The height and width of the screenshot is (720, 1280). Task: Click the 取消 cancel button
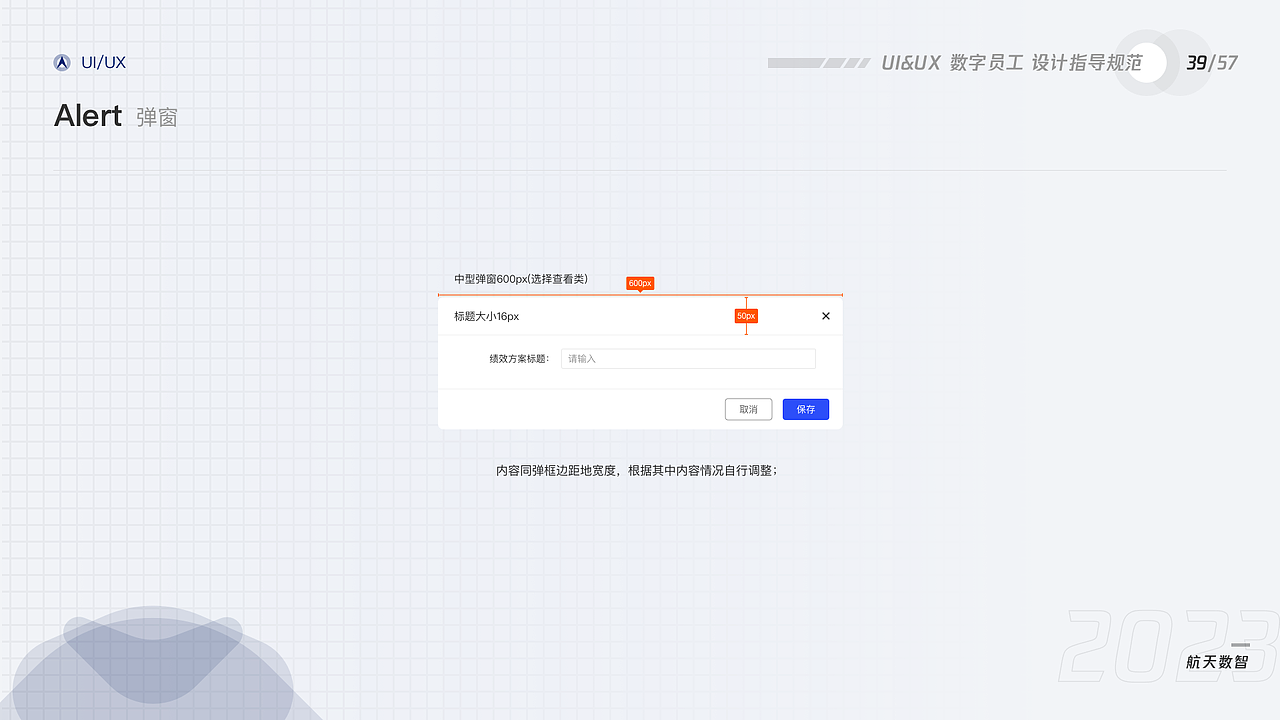748,409
